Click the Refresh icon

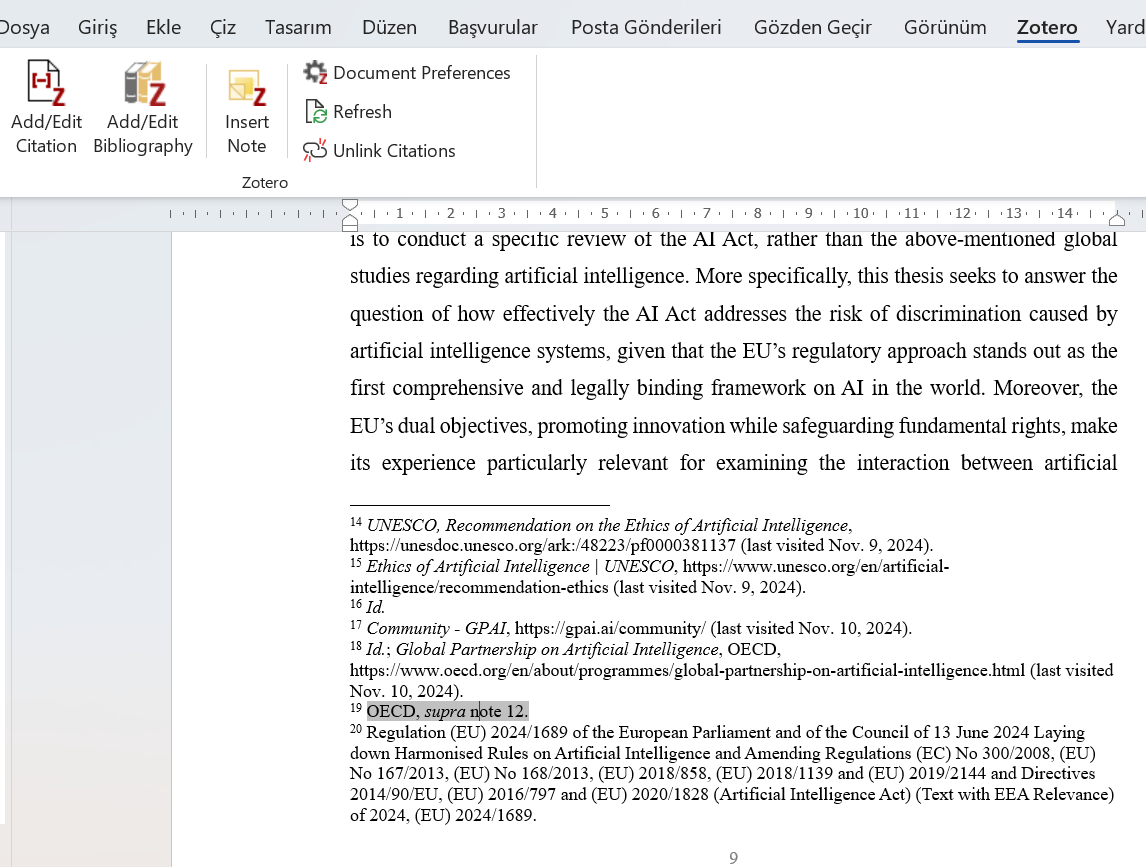point(315,112)
